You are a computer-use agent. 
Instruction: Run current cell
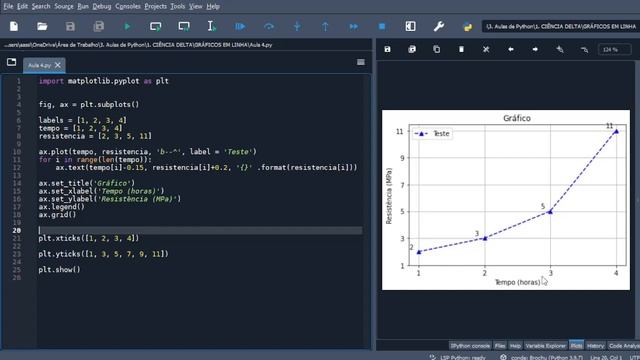pos(156,27)
